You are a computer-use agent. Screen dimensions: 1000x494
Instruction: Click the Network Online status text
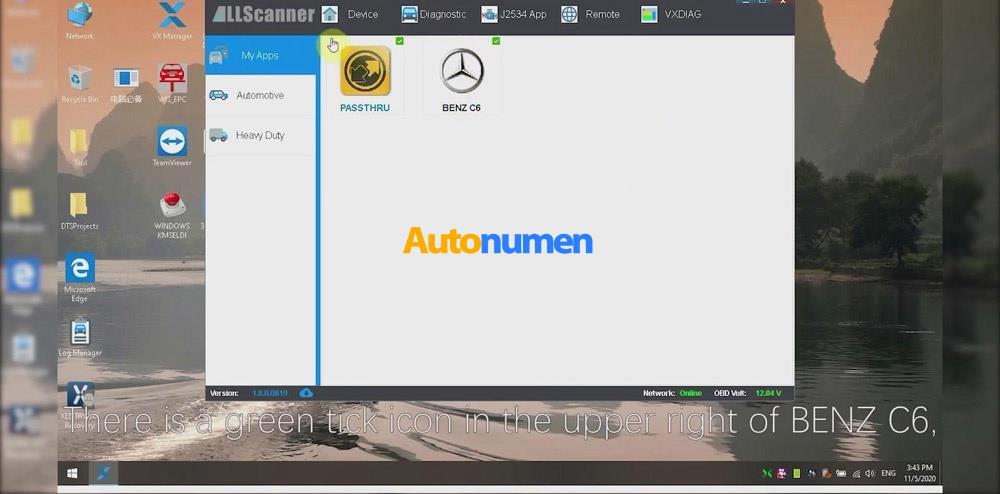tap(691, 393)
